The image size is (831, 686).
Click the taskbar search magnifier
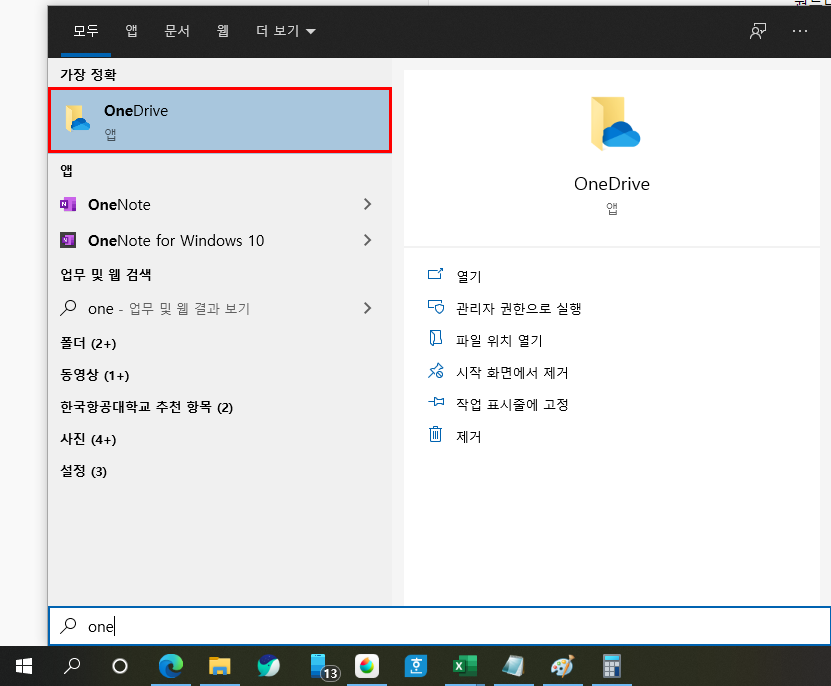[72, 666]
